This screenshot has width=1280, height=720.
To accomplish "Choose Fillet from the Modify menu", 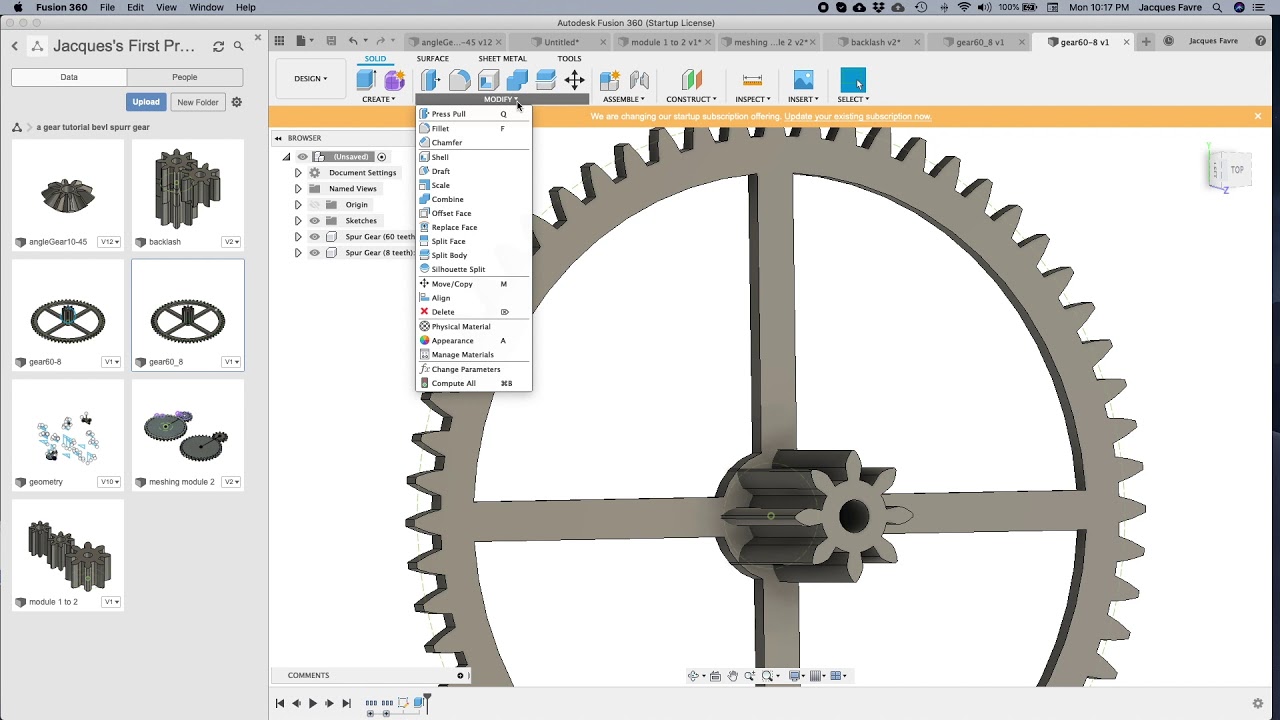I will [x=473, y=128].
